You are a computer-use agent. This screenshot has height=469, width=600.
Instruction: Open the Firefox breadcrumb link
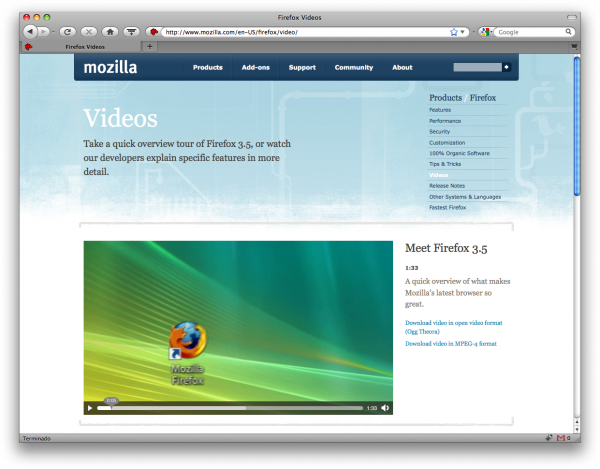(483, 98)
